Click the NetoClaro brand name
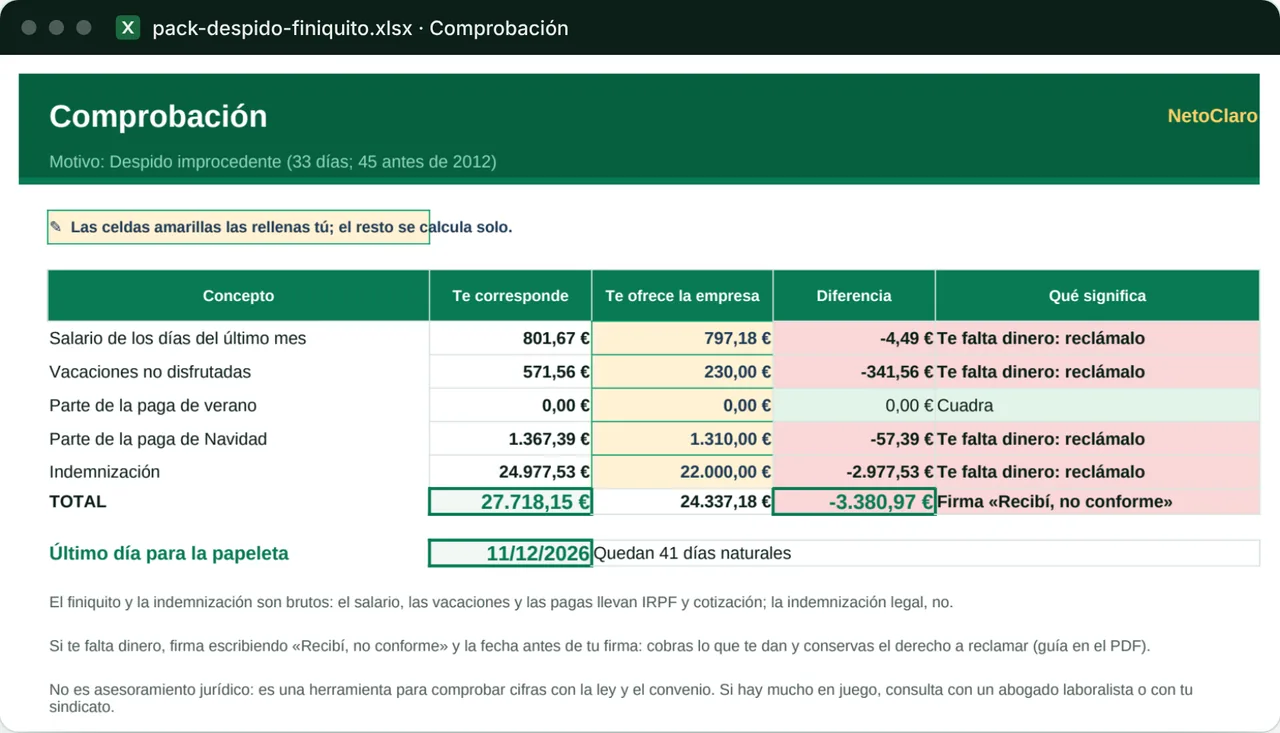This screenshot has width=1280, height=733. [1212, 116]
